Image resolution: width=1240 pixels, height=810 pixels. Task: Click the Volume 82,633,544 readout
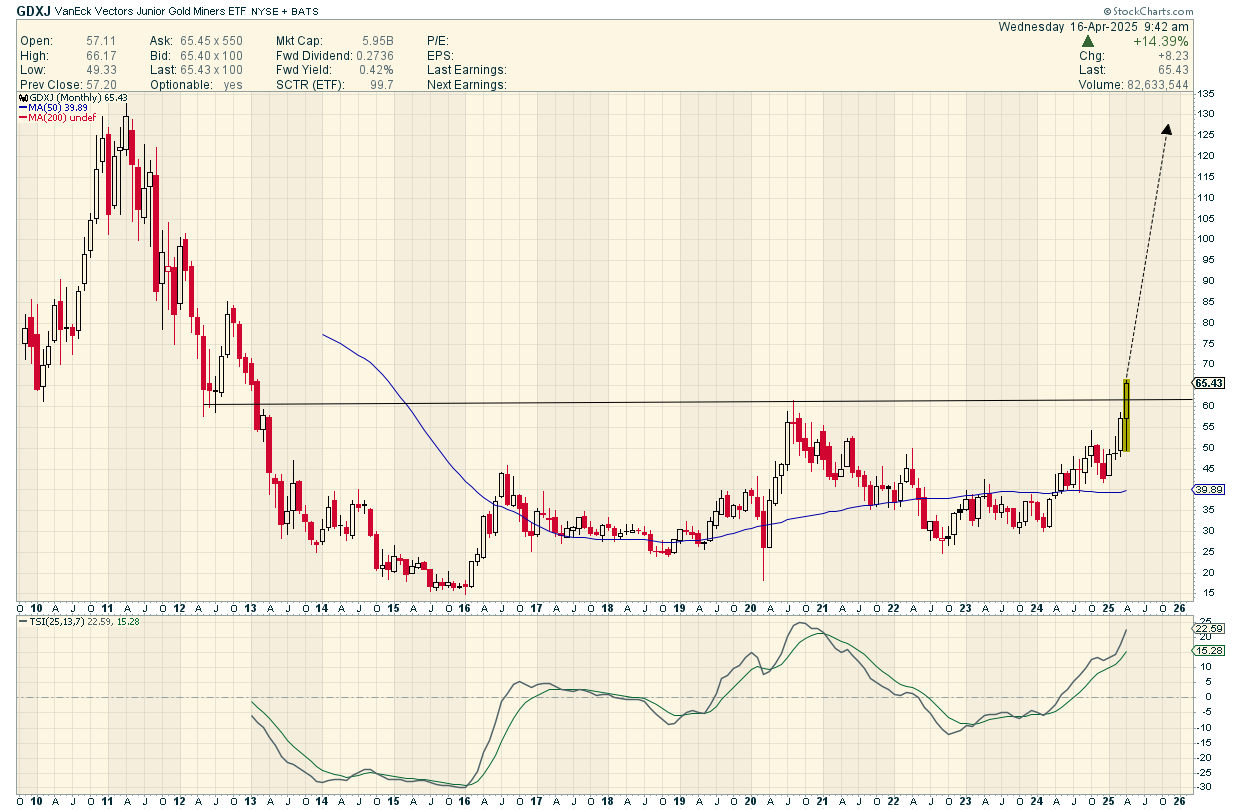(x=1133, y=85)
